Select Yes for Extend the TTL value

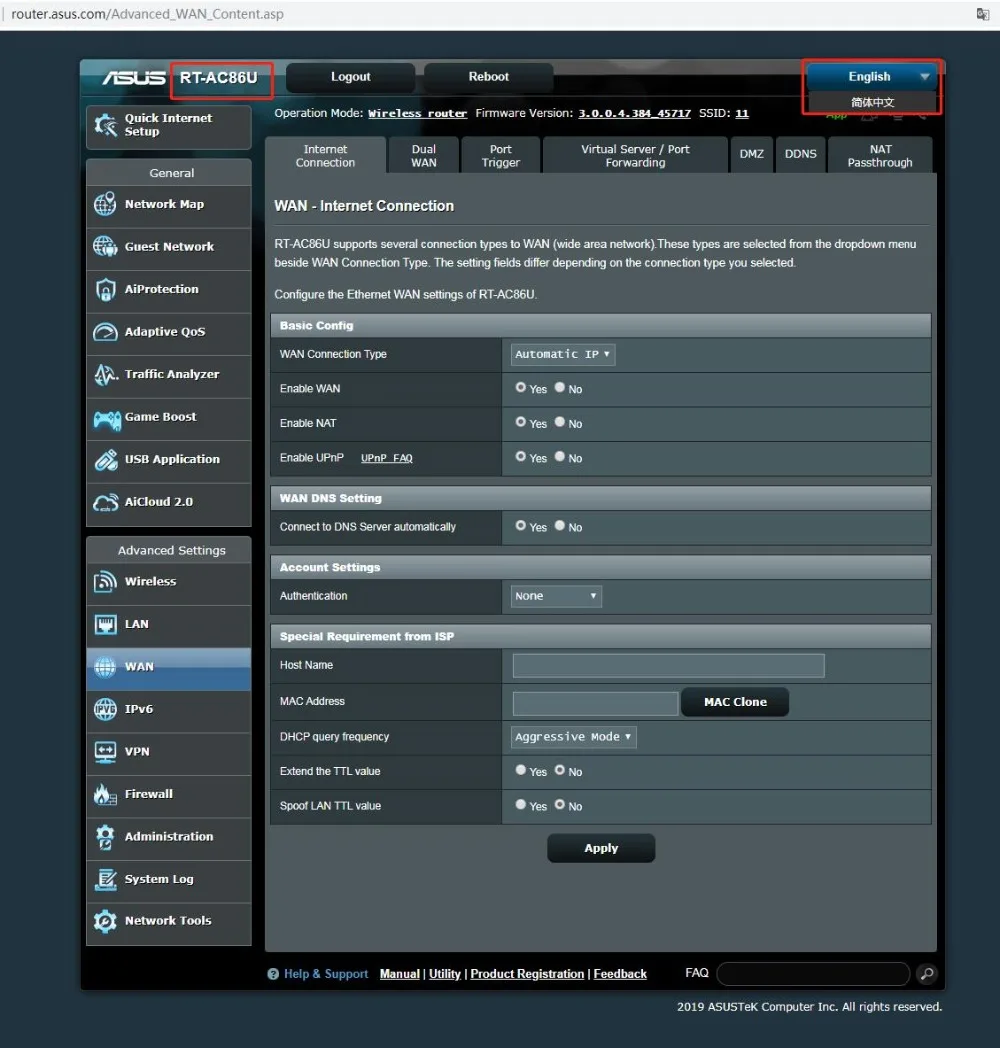[521, 771]
